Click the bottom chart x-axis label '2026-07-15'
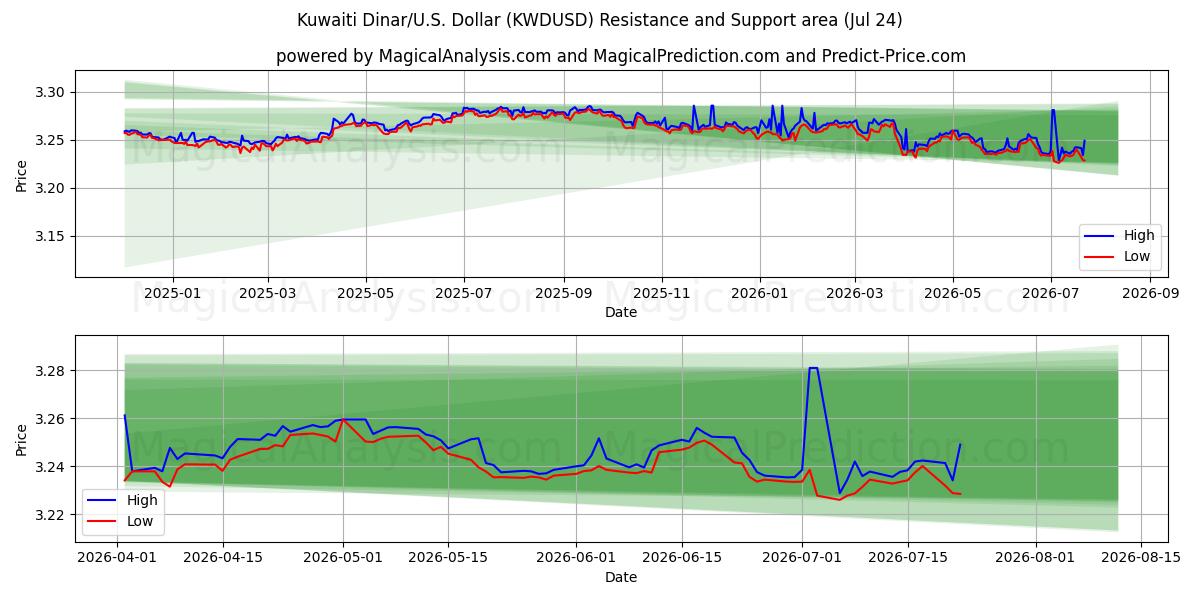The width and height of the screenshot is (1200, 600). pos(908,558)
